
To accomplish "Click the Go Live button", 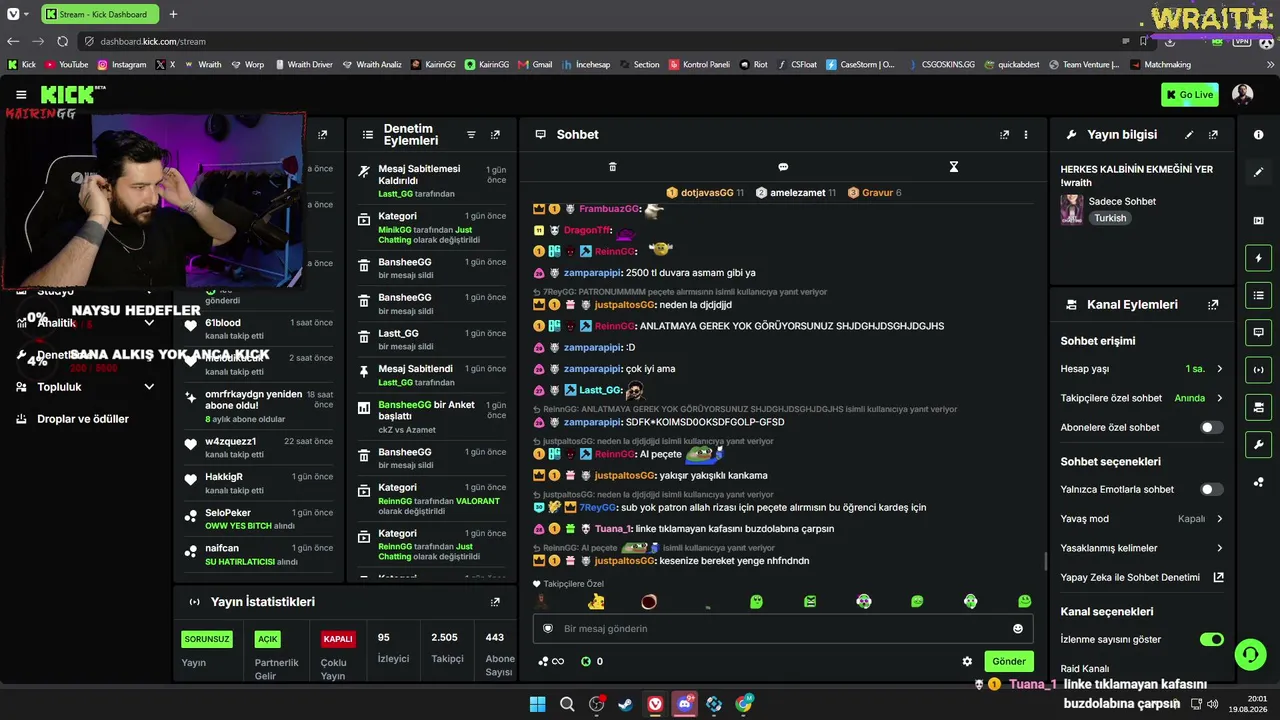I will (x=1190, y=95).
